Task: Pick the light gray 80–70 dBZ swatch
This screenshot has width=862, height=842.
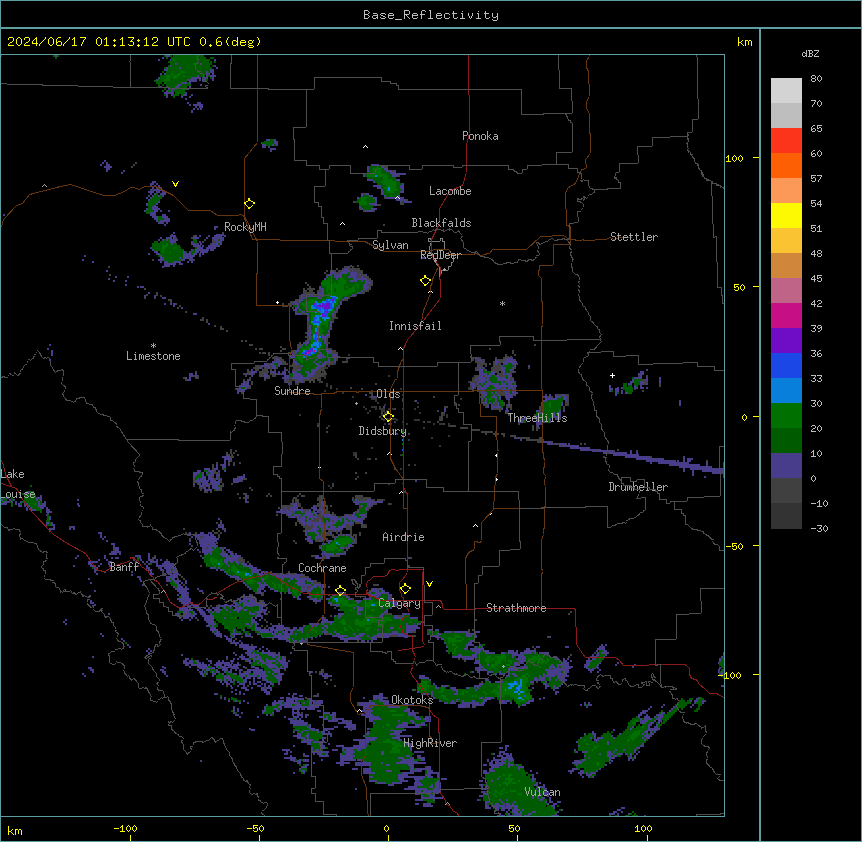Action: coord(786,90)
